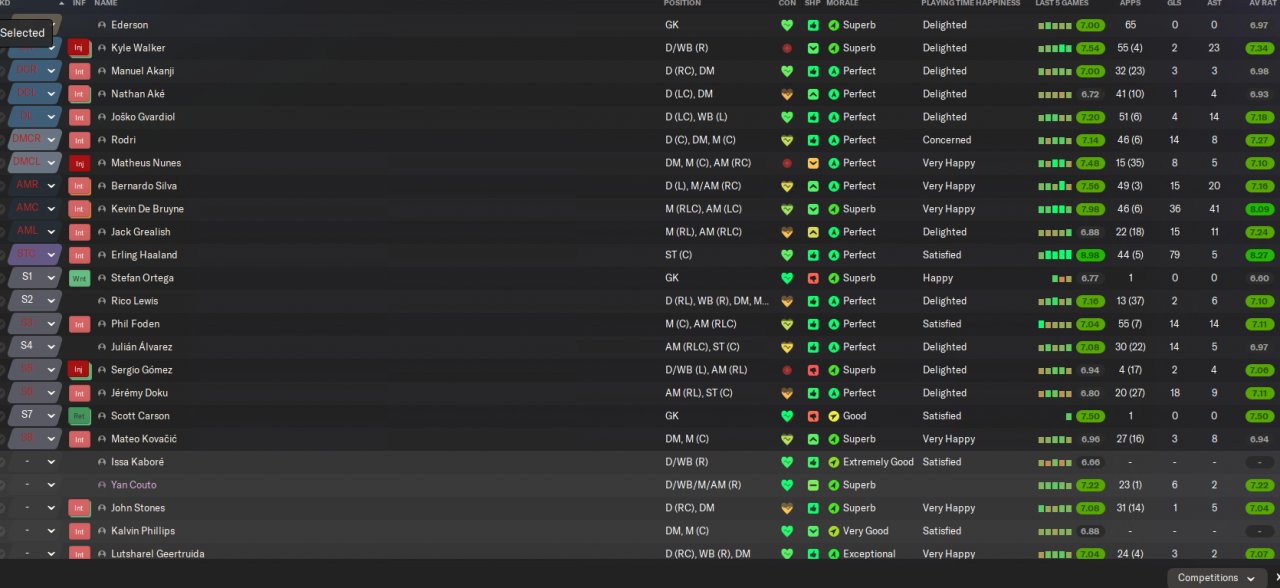Image resolution: width=1280 pixels, height=588 pixels.
Task: Sort the list by NAME column header
Action: [x=105, y=4]
